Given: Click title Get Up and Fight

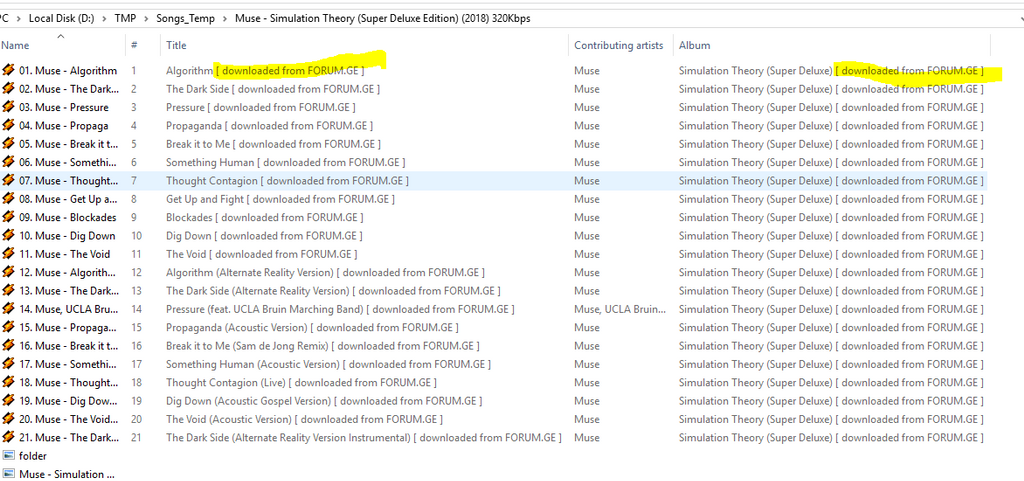Looking at the screenshot, I should 280,199.
